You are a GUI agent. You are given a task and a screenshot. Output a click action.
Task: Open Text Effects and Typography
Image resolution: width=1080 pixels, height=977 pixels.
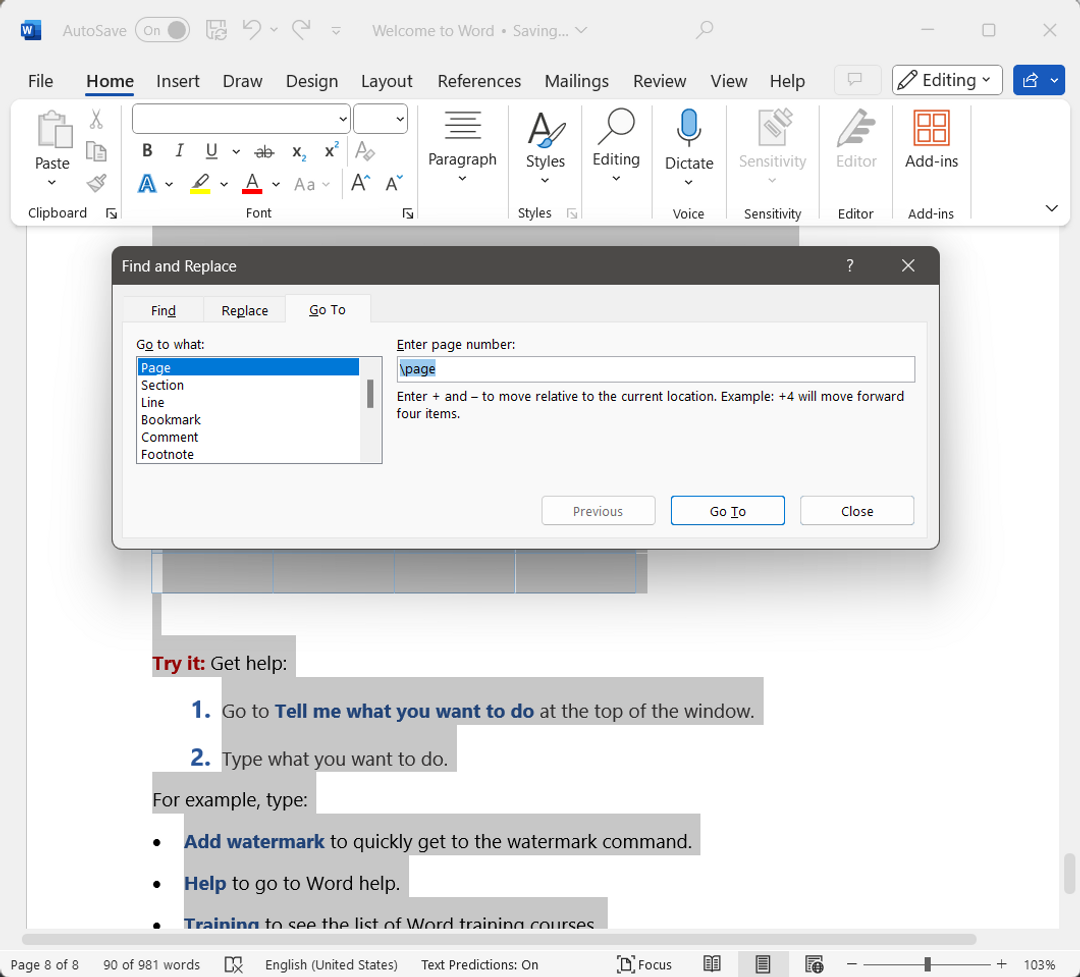(147, 184)
